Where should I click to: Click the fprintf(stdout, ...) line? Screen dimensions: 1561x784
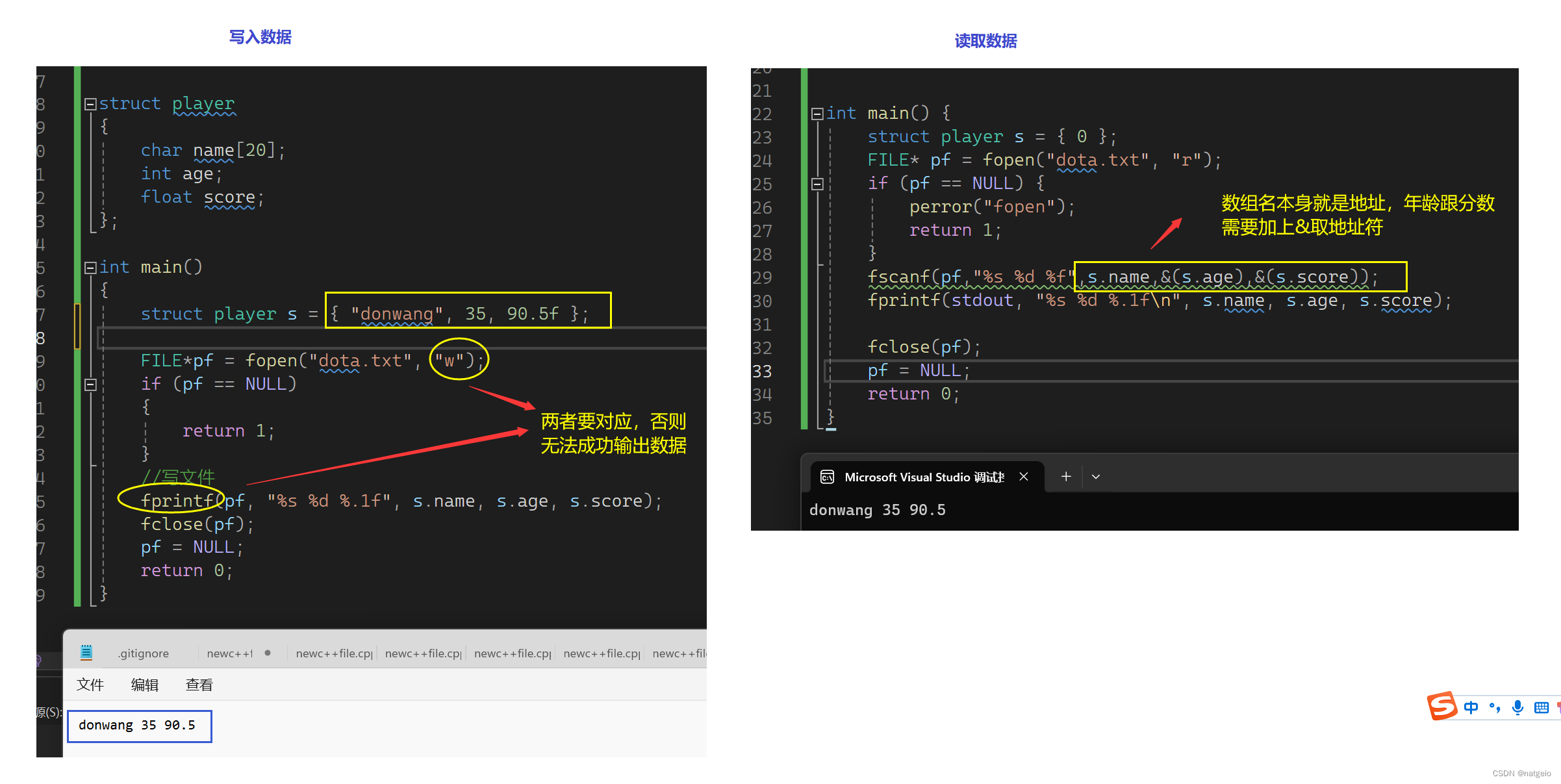[1160, 301]
